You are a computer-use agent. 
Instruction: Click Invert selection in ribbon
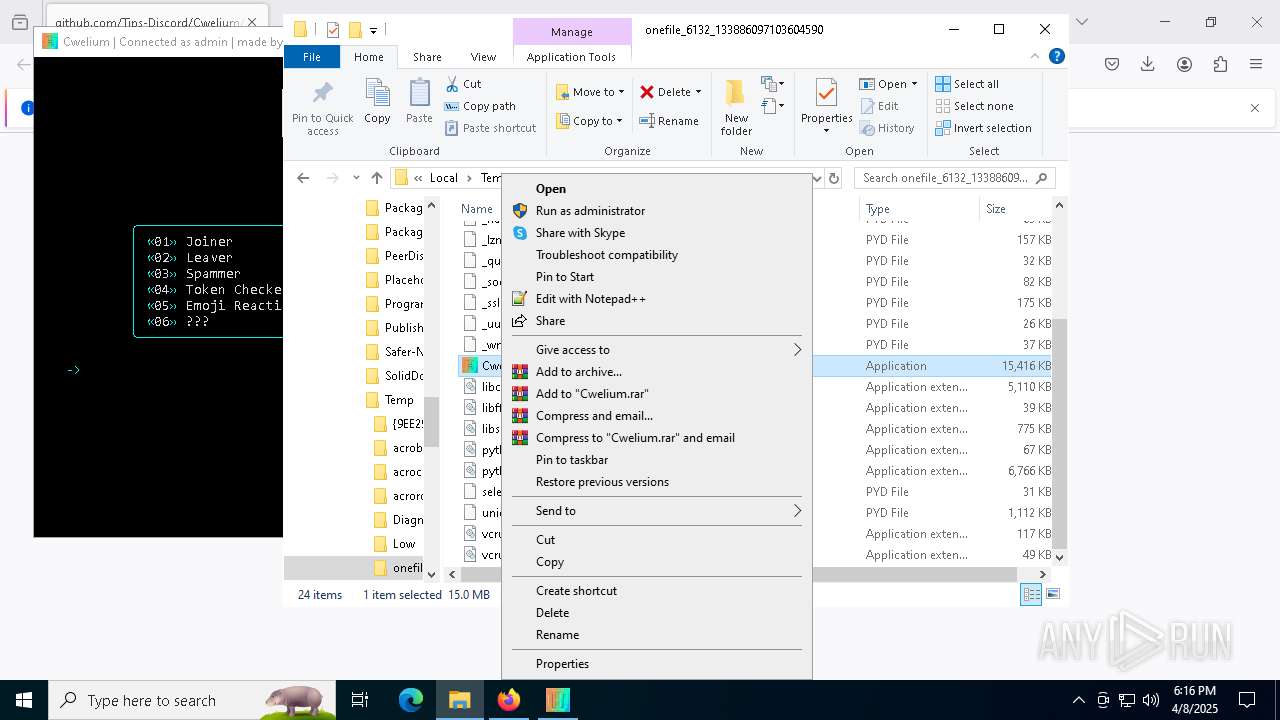click(983, 128)
